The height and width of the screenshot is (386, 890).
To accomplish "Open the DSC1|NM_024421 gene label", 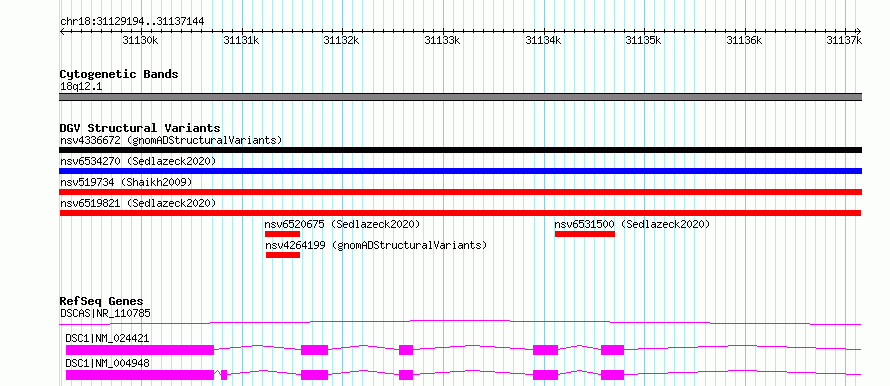I will pos(107,338).
